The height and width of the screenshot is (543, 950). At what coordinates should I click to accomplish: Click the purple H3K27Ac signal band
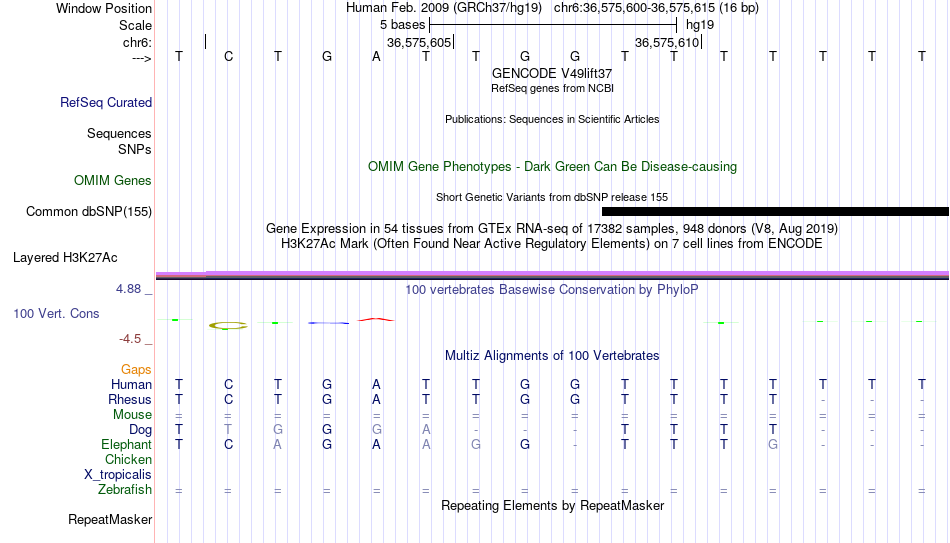553,275
